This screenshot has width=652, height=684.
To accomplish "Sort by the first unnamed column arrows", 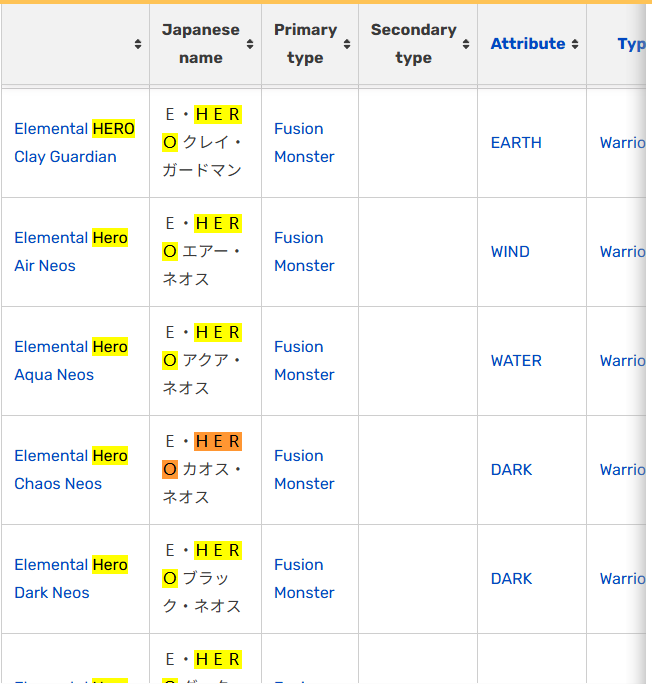I will click(138, 44).
